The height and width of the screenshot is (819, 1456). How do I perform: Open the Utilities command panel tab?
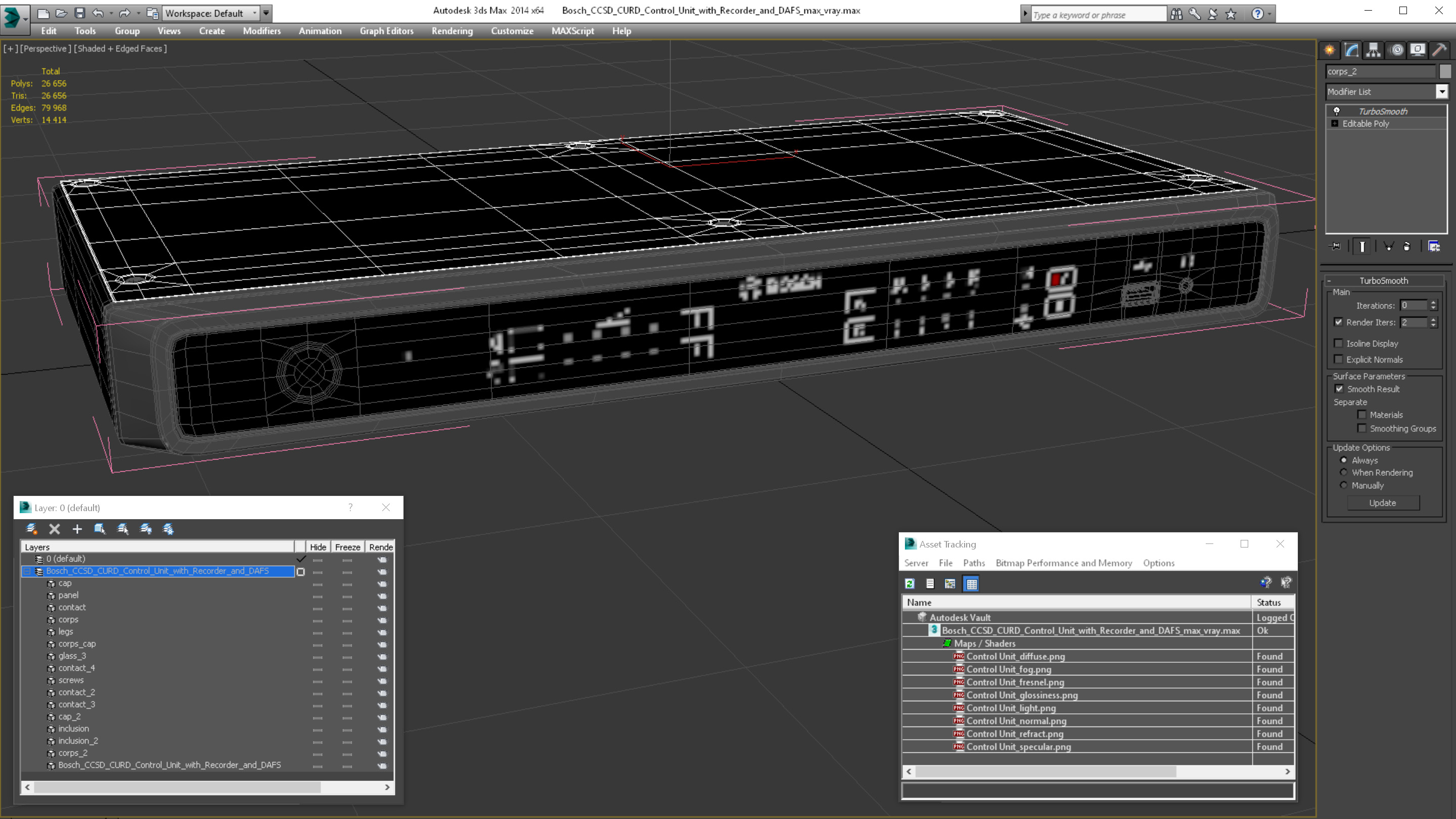(x=1440, y=50)
